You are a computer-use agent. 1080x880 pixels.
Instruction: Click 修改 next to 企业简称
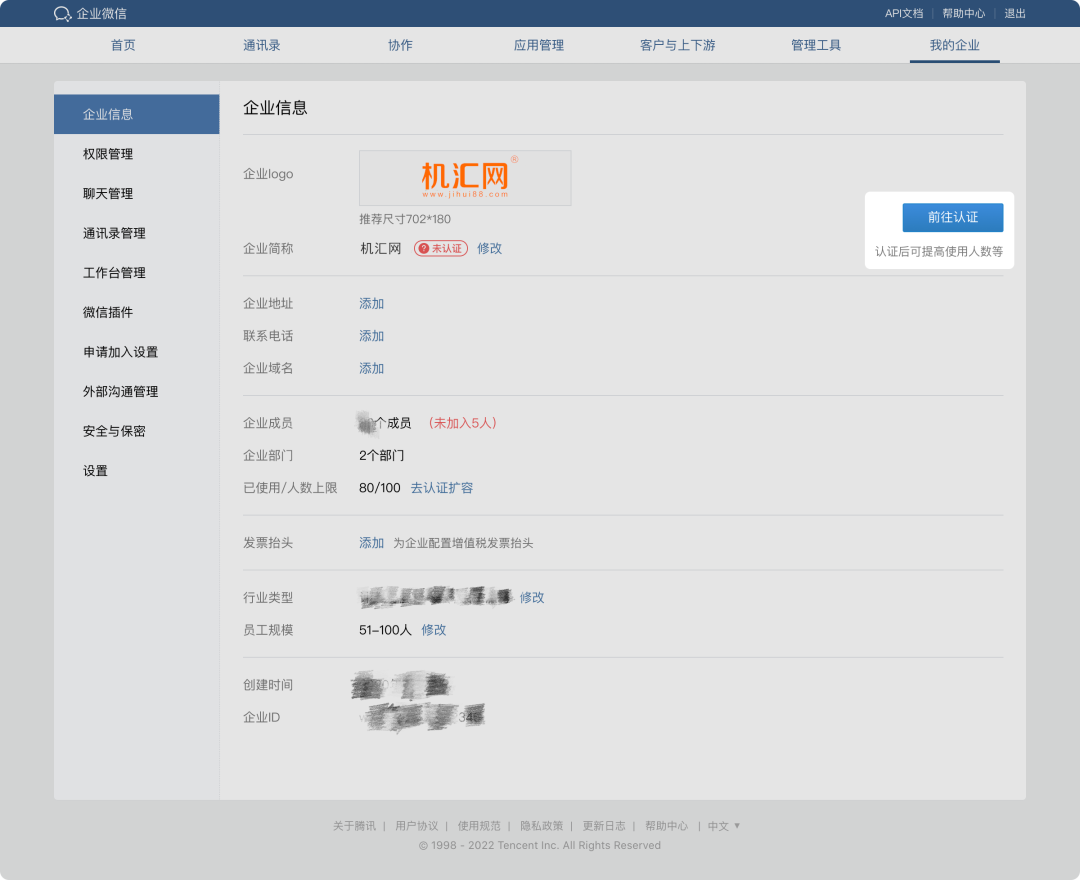point(489,248)
